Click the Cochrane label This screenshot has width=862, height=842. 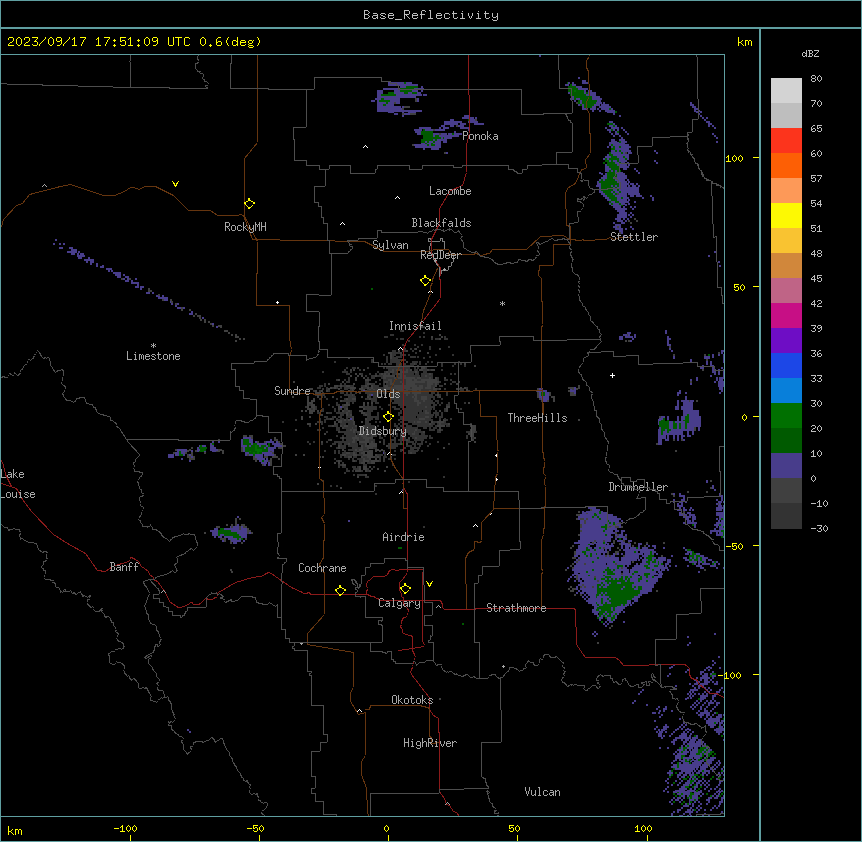pos(322,568)
